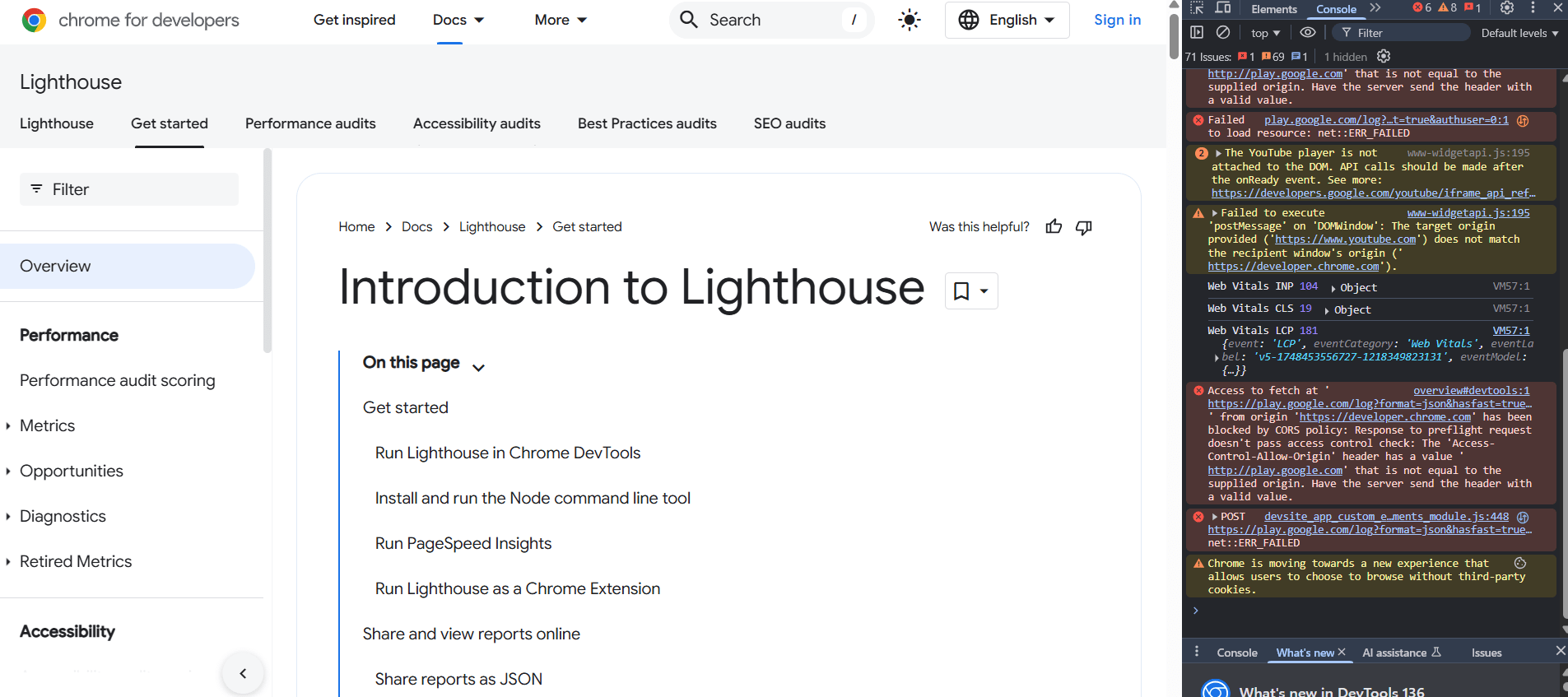The image size is (1568, 697).
Task: Click the thumbs up helpful icon
Action: [1054, 227]
